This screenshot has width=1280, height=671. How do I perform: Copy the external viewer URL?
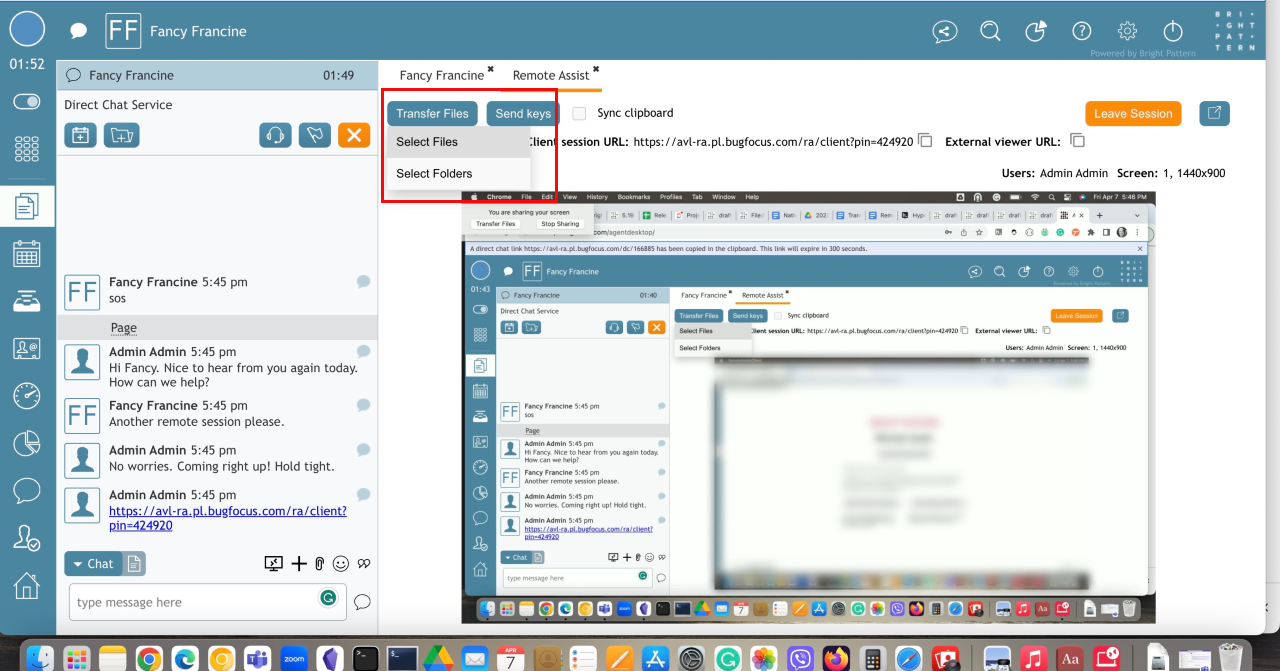(1077, 141)
